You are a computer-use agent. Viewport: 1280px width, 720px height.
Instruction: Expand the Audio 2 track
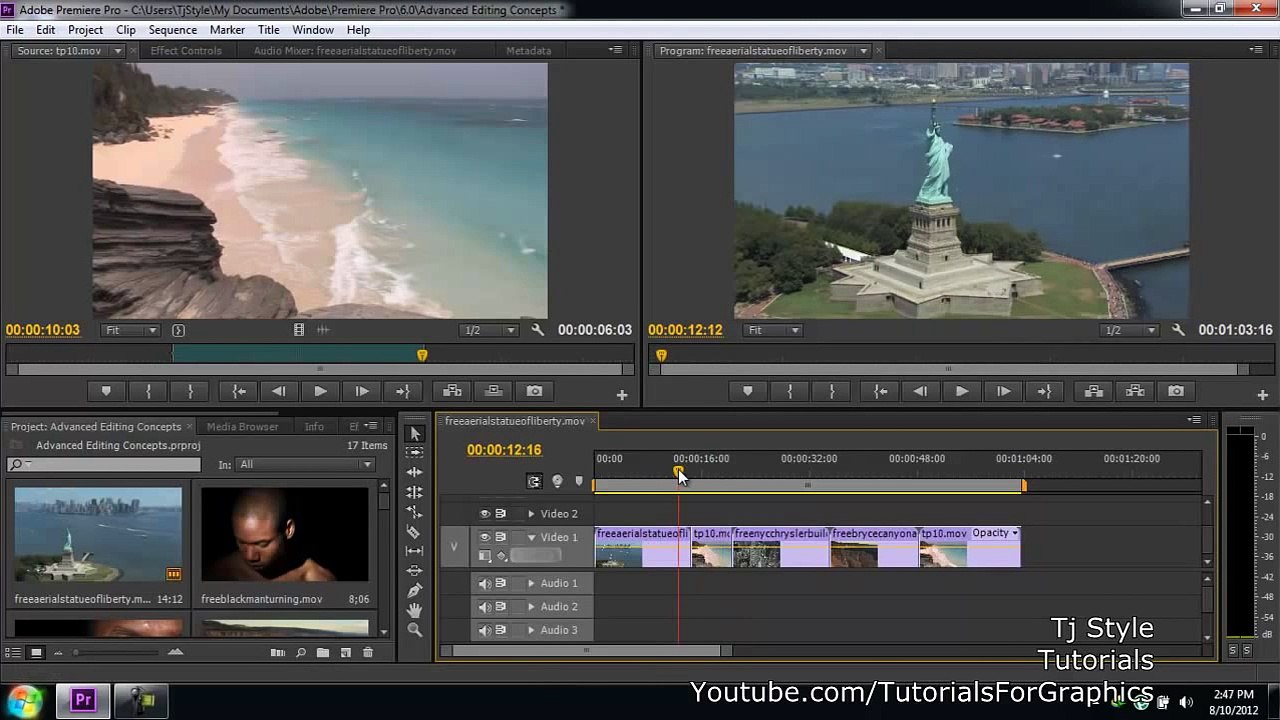(x=531, y=607)
